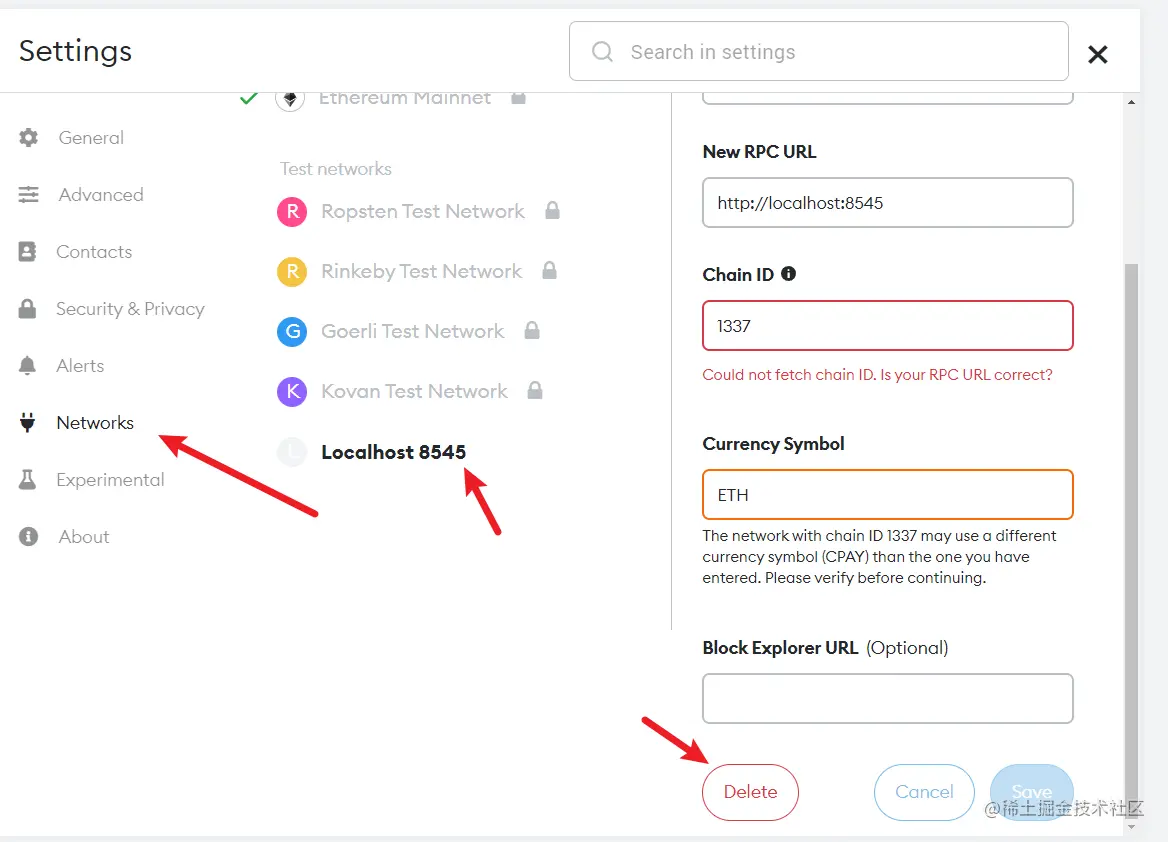The width and height of the screenshot is (1168, 842).
Task: Open Advanced settings sliders icon
Action: click(28, 194)
